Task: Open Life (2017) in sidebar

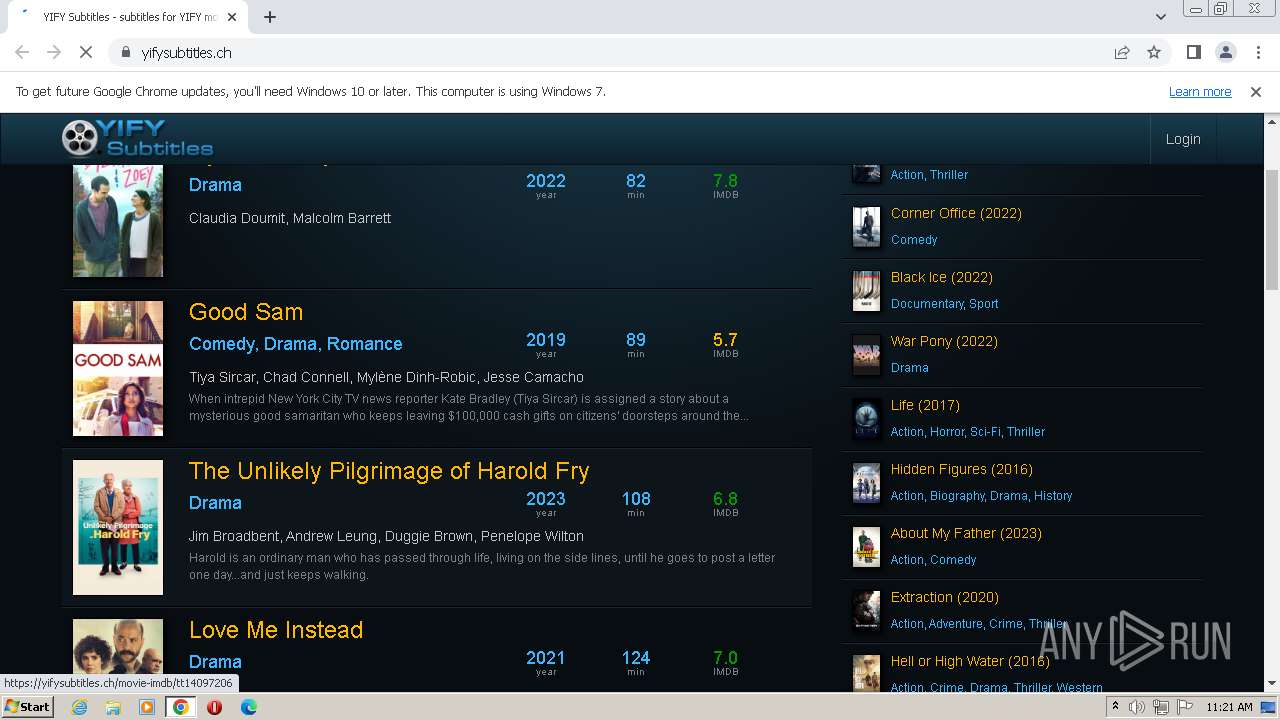Action: [x=925, y=405]
